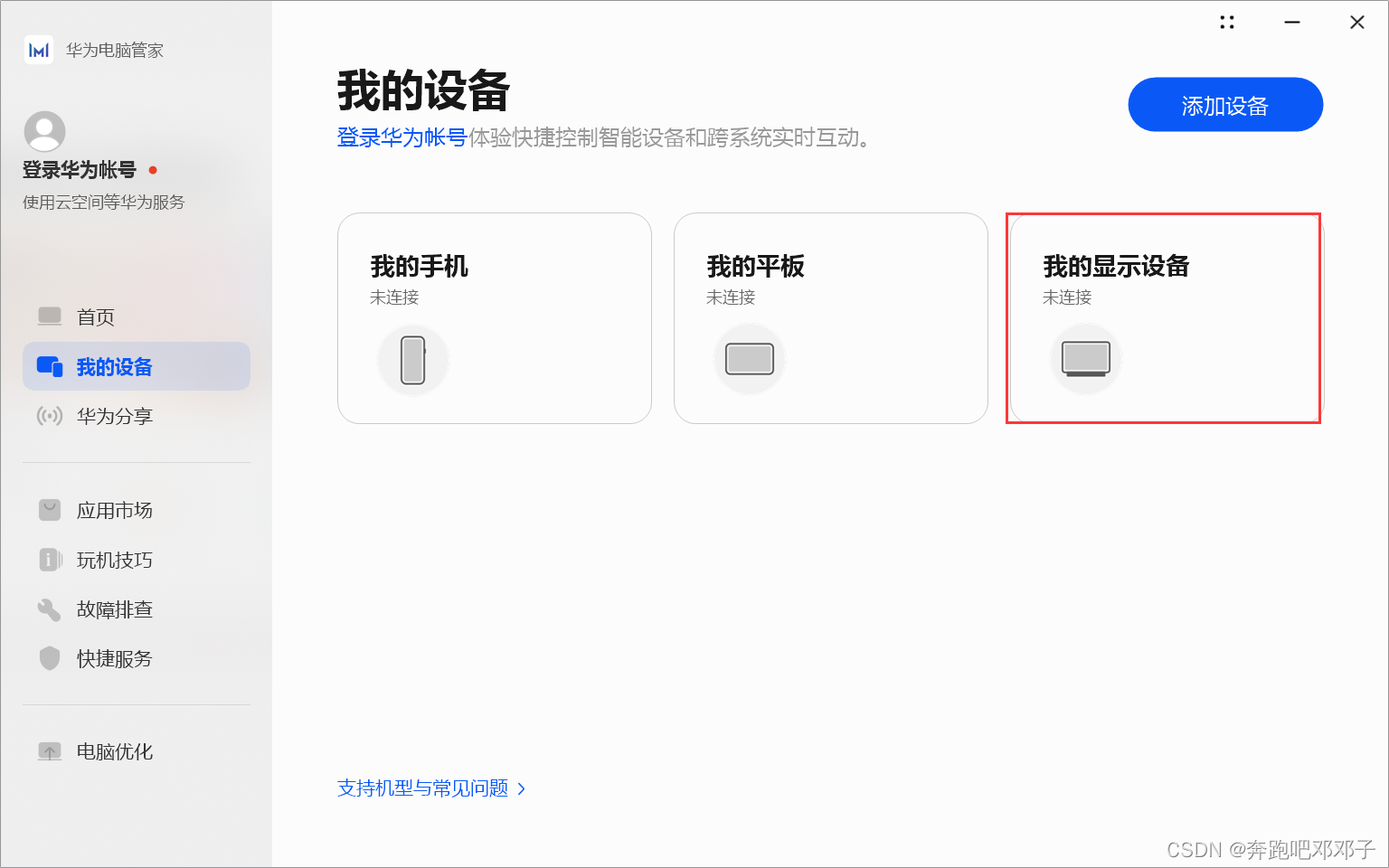Viewport: 1389px width, 868px height.
Task: Click the chevron arrow after 支持机型与常见问题
Action: [522, 788]
